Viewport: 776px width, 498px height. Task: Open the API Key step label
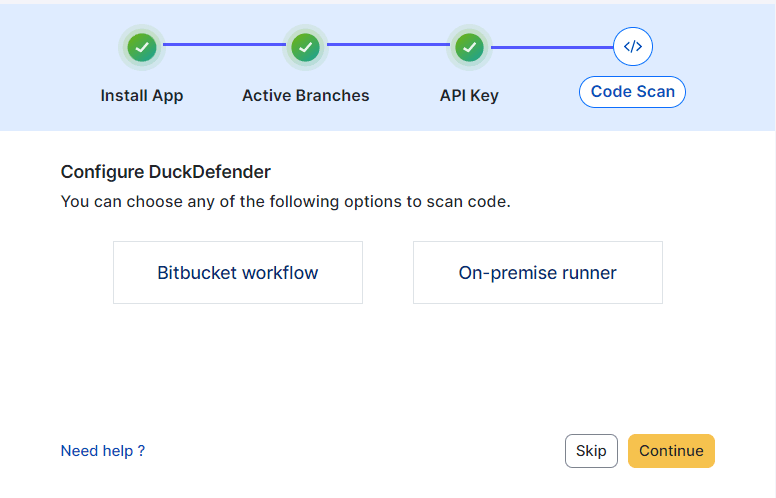(x=469, y=96)
